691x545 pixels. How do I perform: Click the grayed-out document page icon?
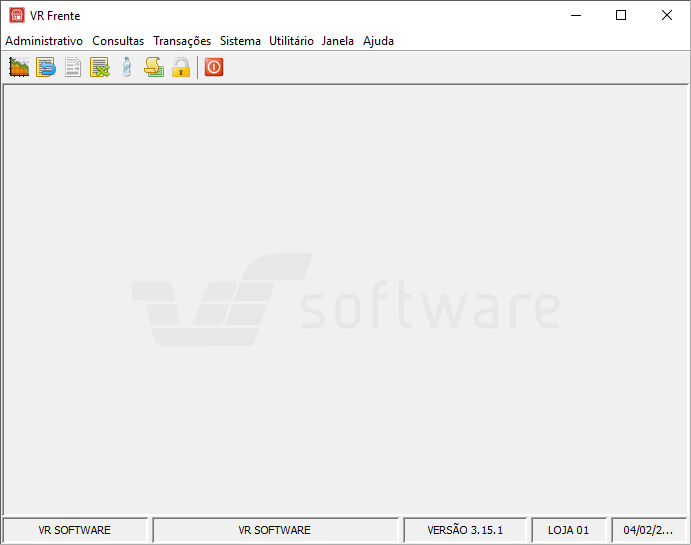73,67
